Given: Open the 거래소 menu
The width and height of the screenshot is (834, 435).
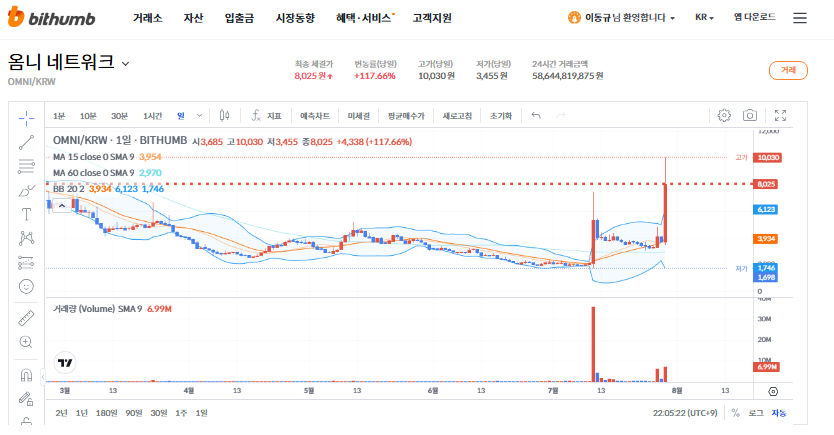Looking at the screenshot, I should 147,18.
